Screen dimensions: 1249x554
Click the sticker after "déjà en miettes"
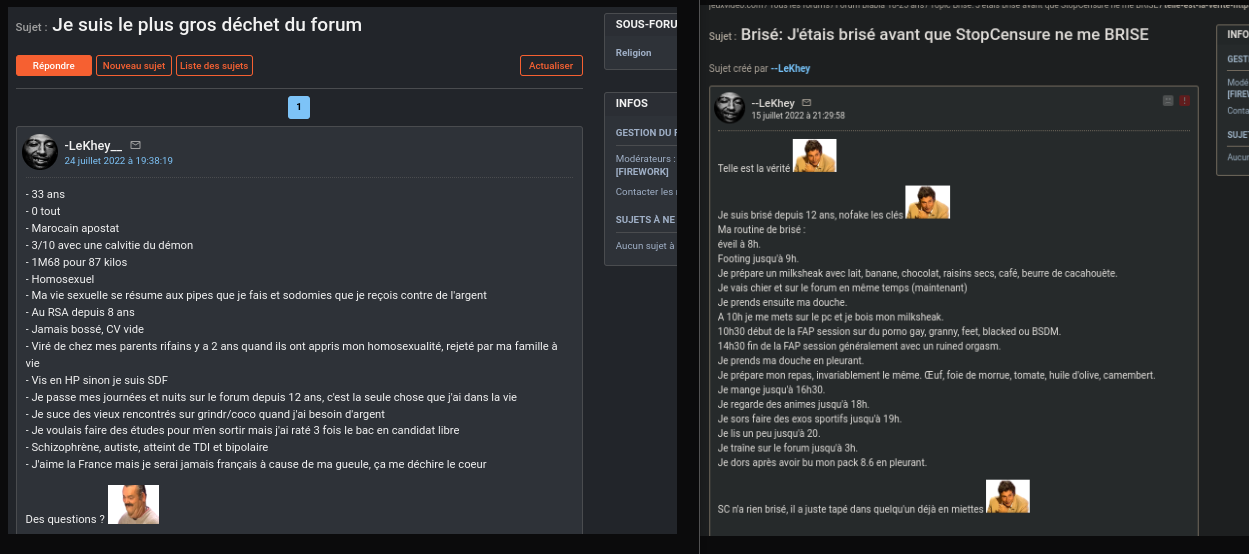pos(1007,496)
